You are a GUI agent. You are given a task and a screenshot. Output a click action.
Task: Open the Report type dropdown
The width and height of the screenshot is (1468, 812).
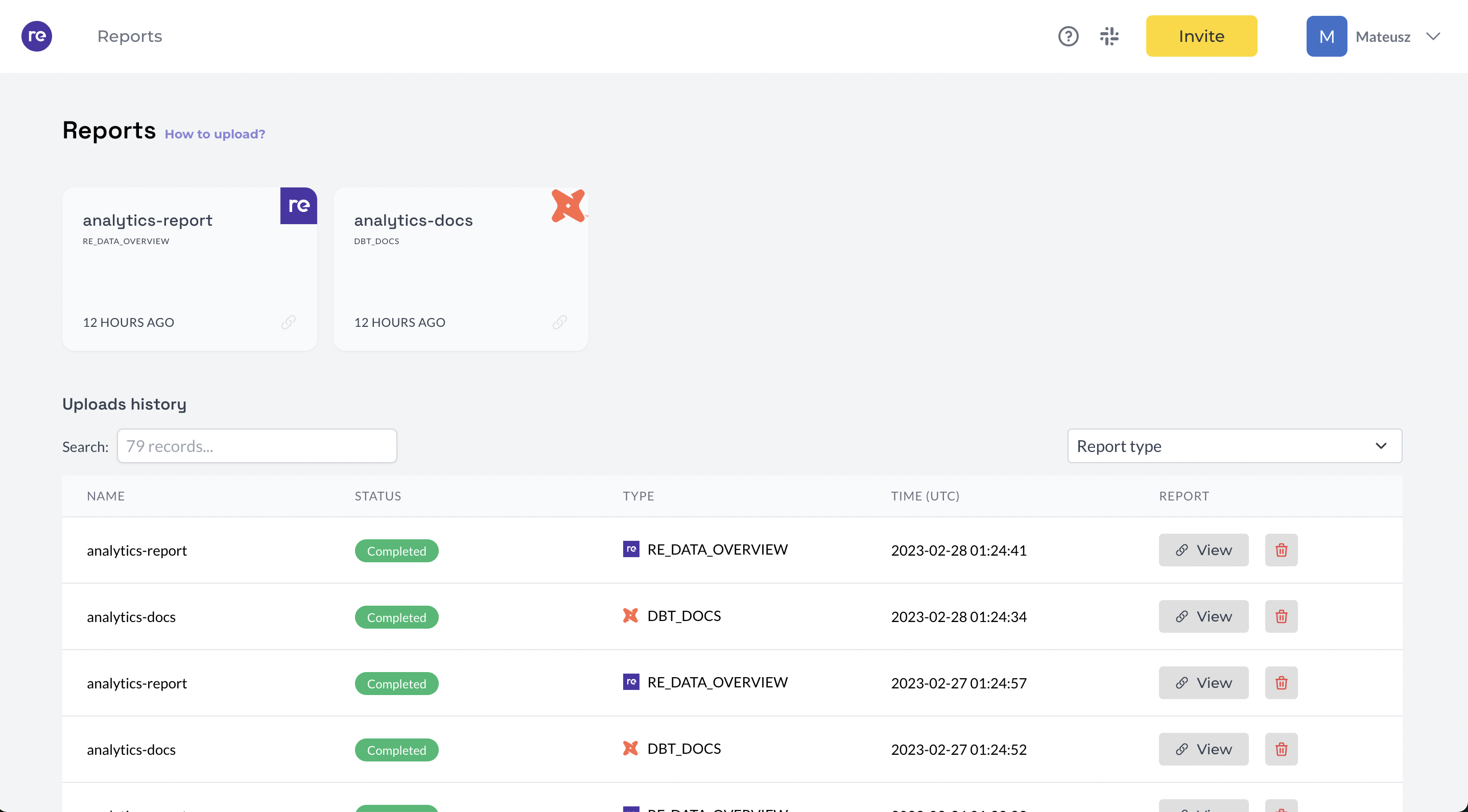pos(1235,446)
